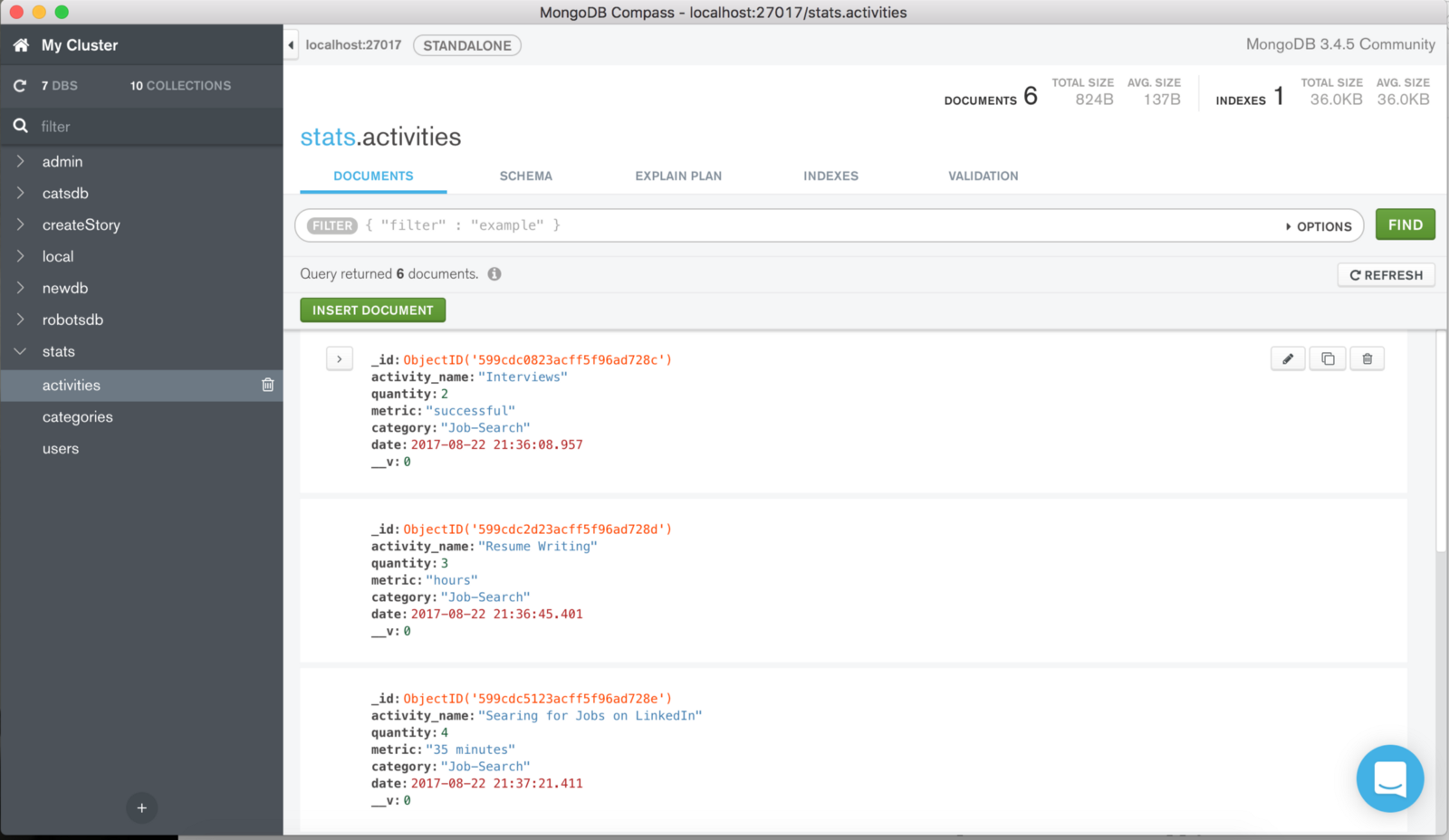Image resolution: width=1449 pixels, height=840 pixels.
Task: Click the query info icon
Action: [494, 274]
